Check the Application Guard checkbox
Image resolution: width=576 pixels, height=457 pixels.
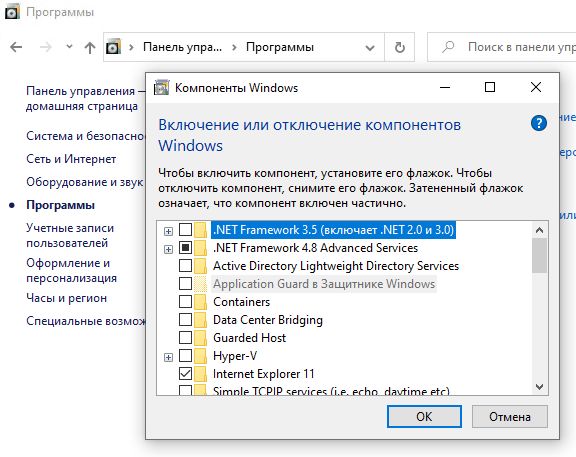(185, 284)
